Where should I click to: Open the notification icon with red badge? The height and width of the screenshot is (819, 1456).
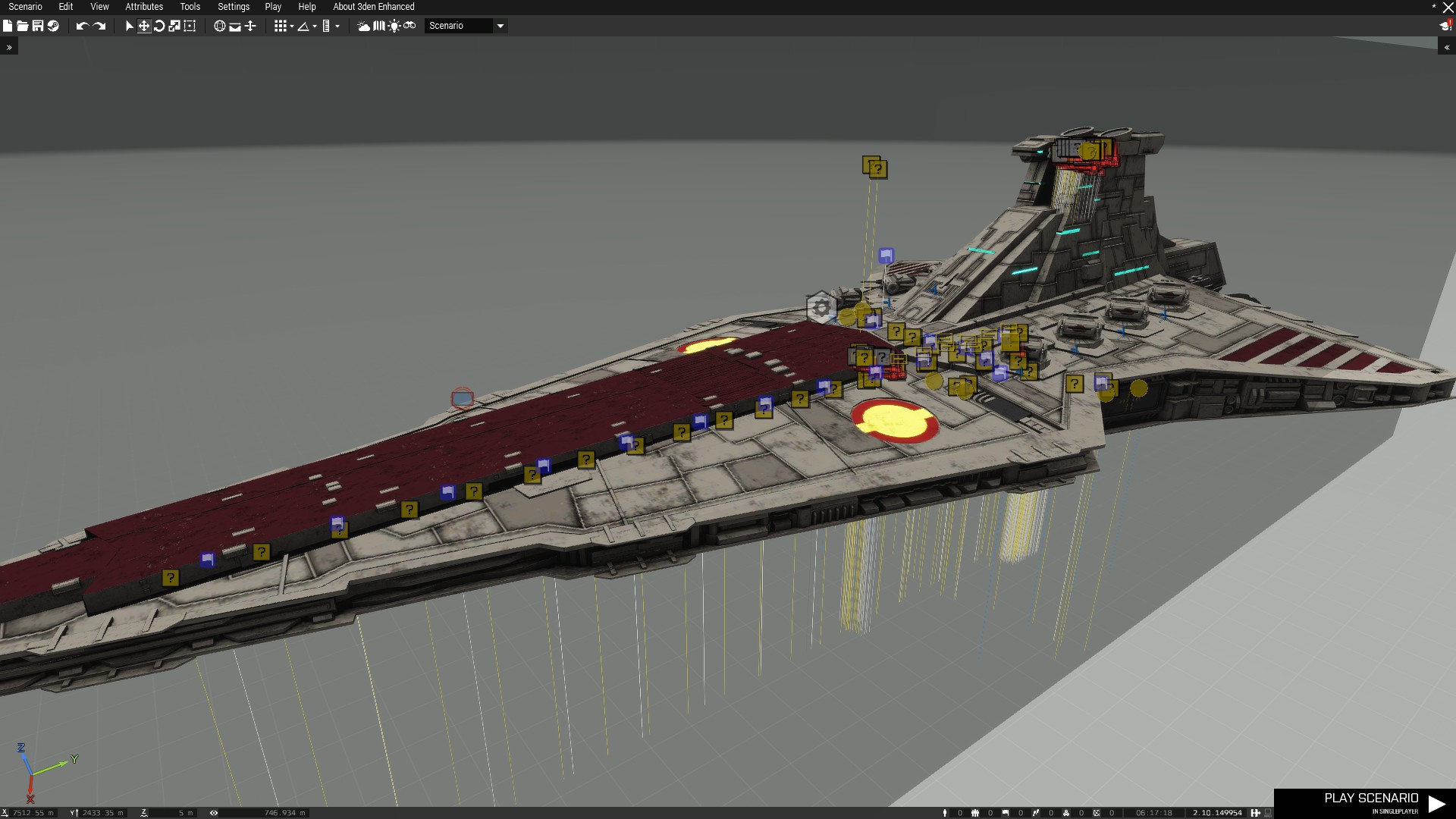click(1445, 26)
